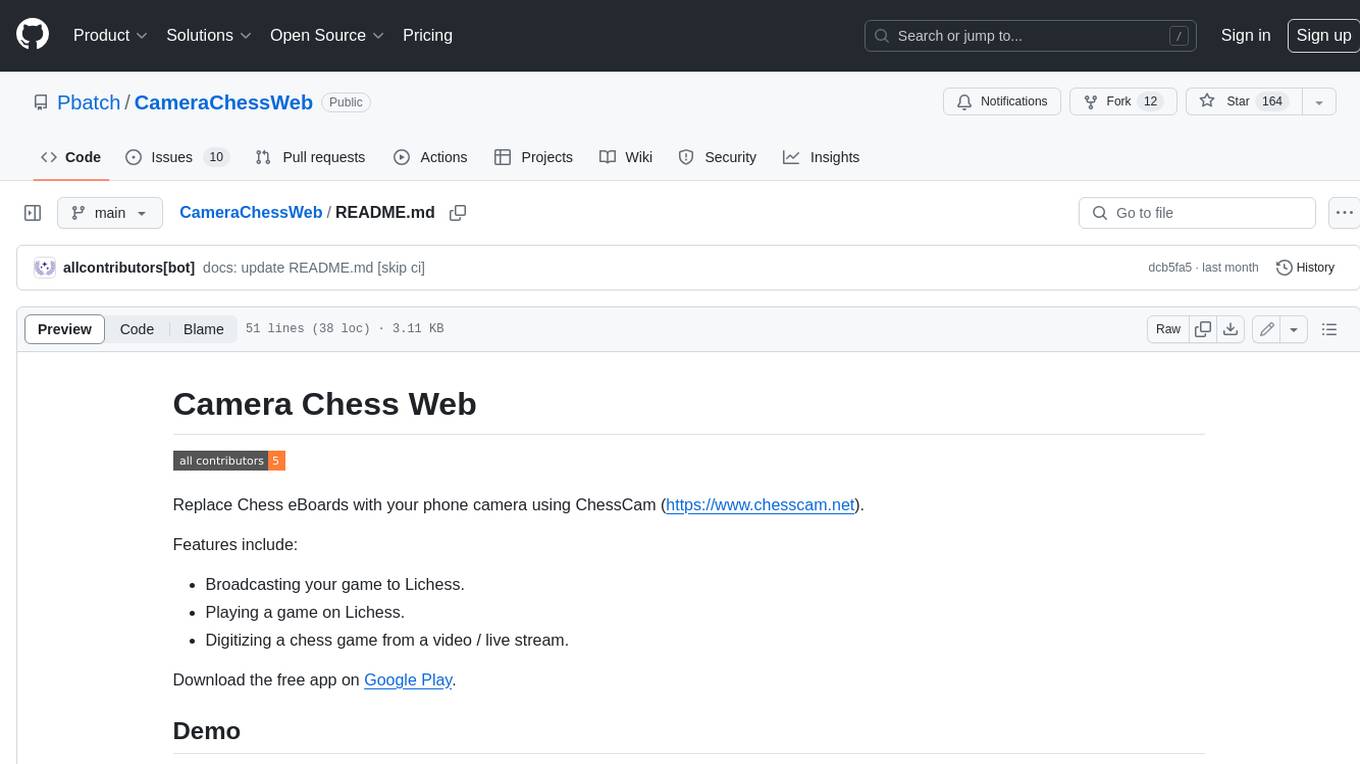Open the more file actions menu

[x=1344, y=213]
